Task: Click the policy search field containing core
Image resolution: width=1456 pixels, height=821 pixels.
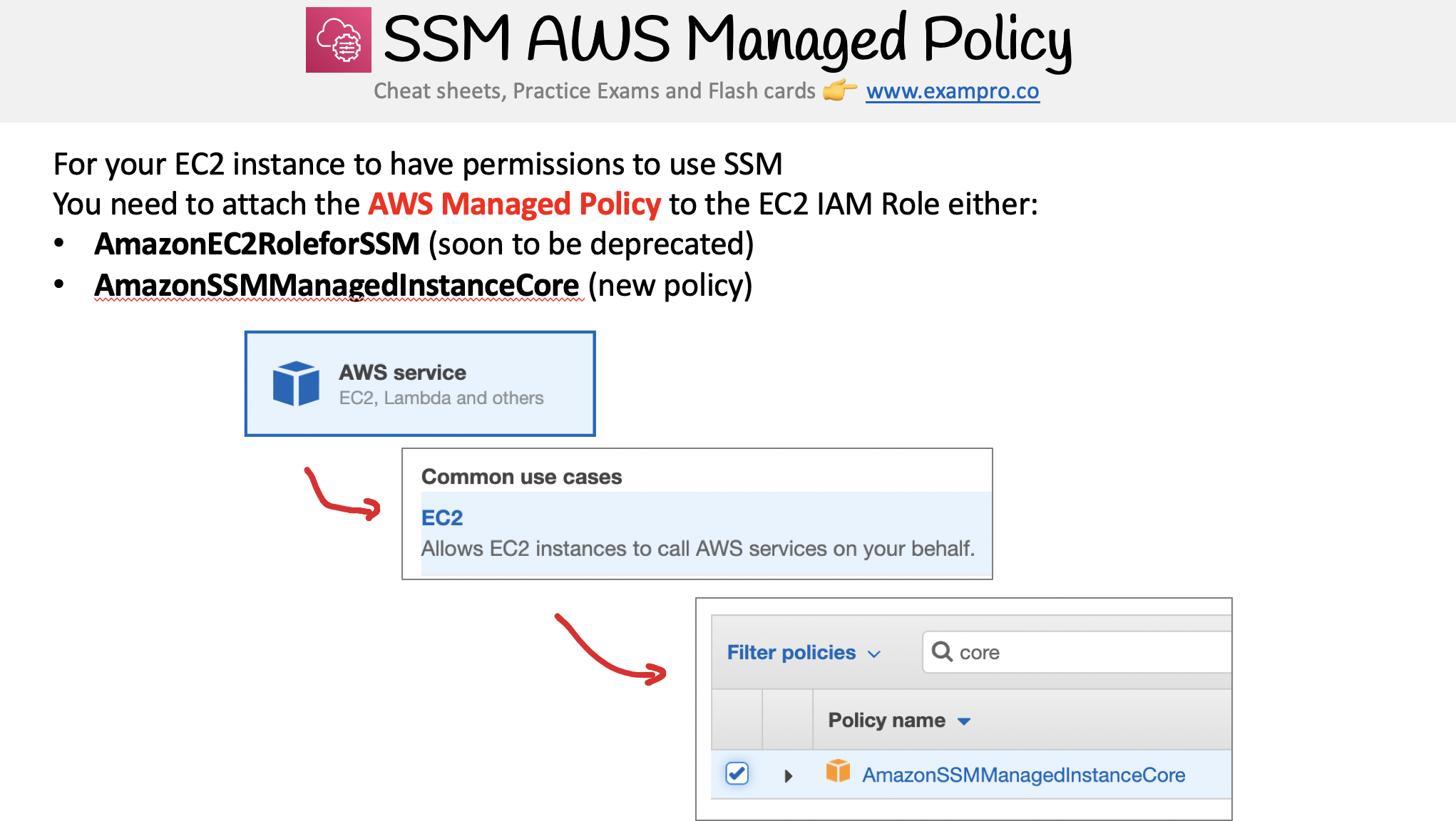Action: [1077, 652]
